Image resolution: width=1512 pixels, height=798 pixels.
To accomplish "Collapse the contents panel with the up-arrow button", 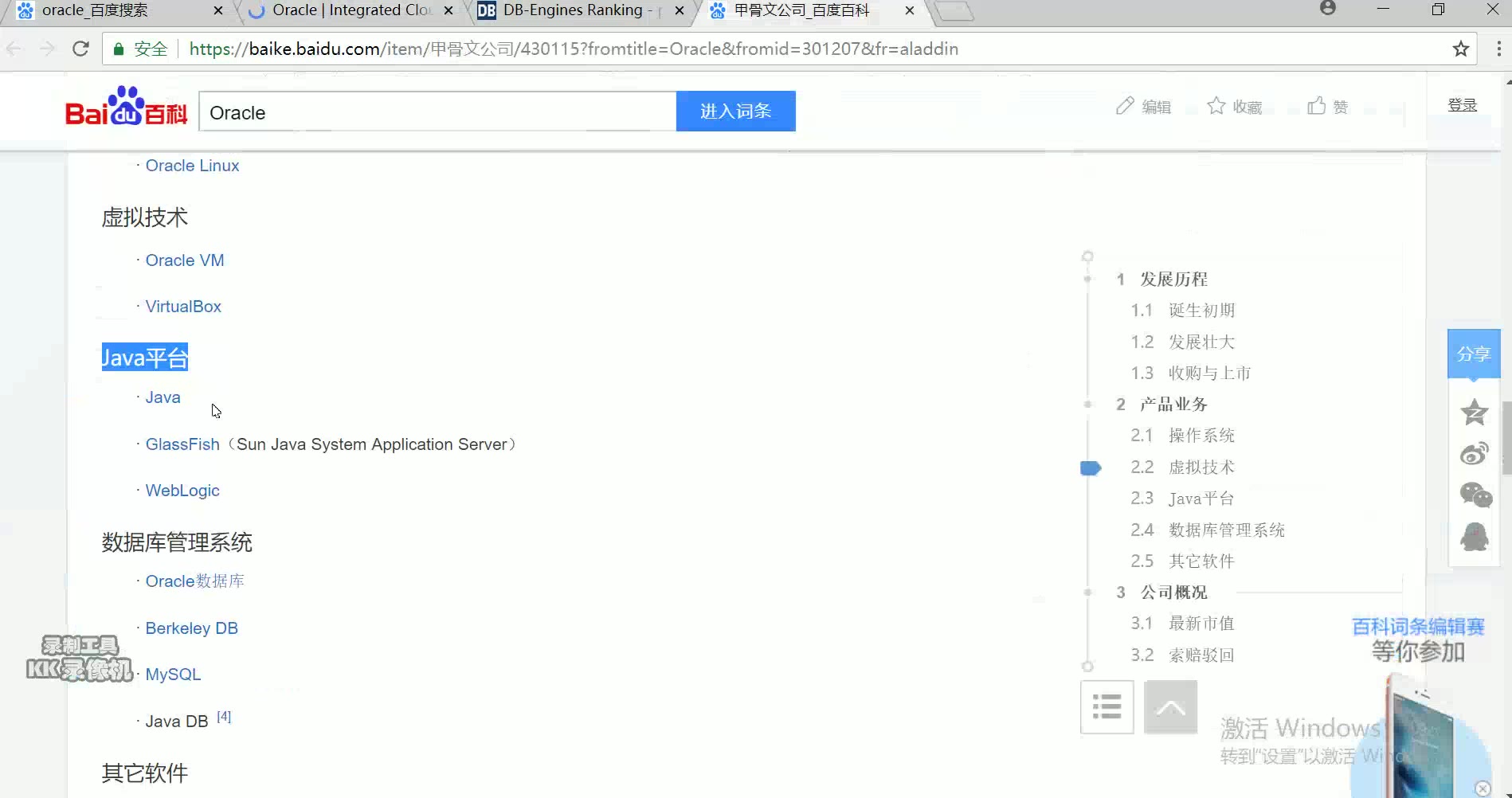I will (1169, 706).
